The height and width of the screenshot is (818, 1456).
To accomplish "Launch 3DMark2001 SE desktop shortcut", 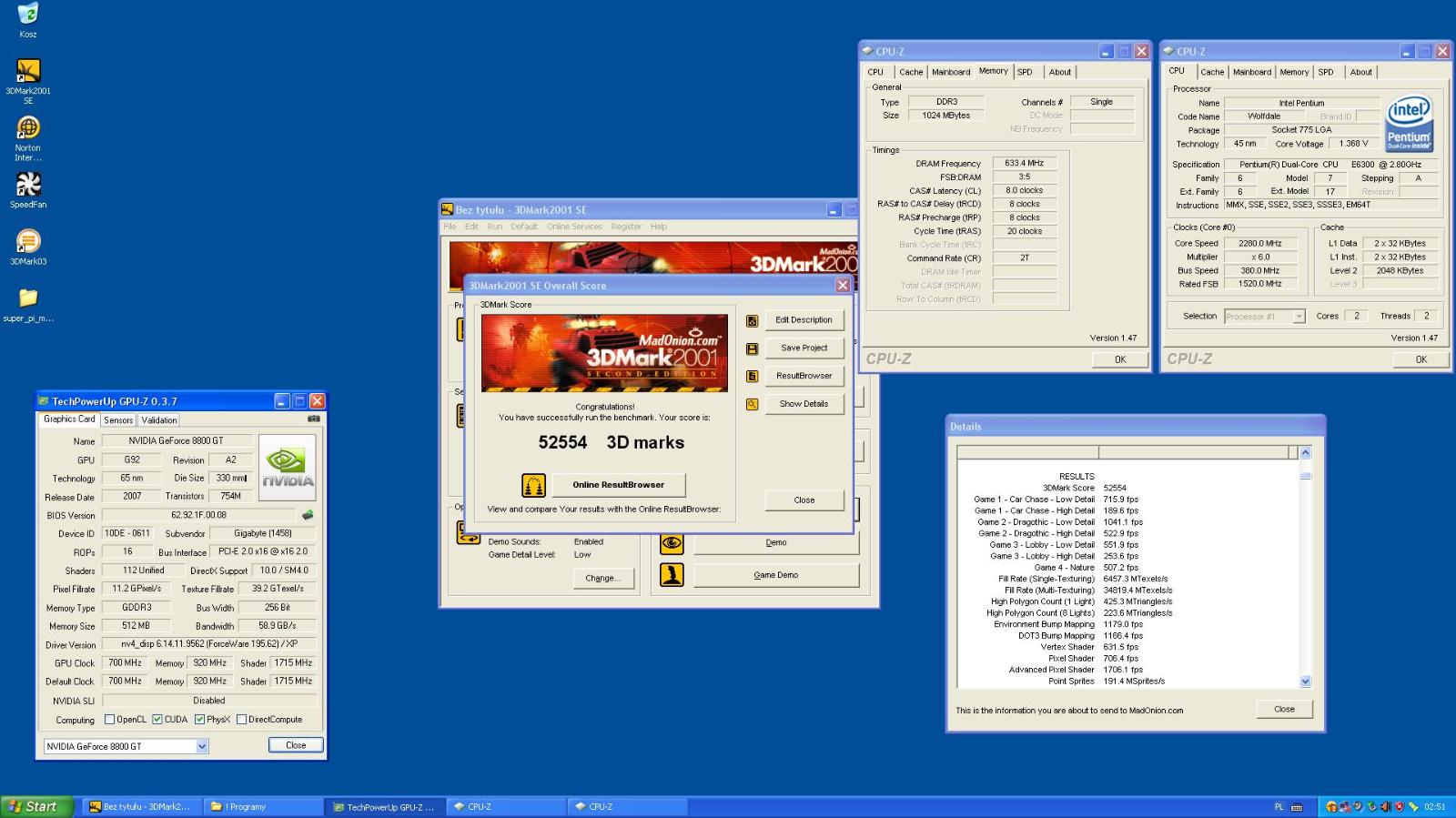I will 28,71.
